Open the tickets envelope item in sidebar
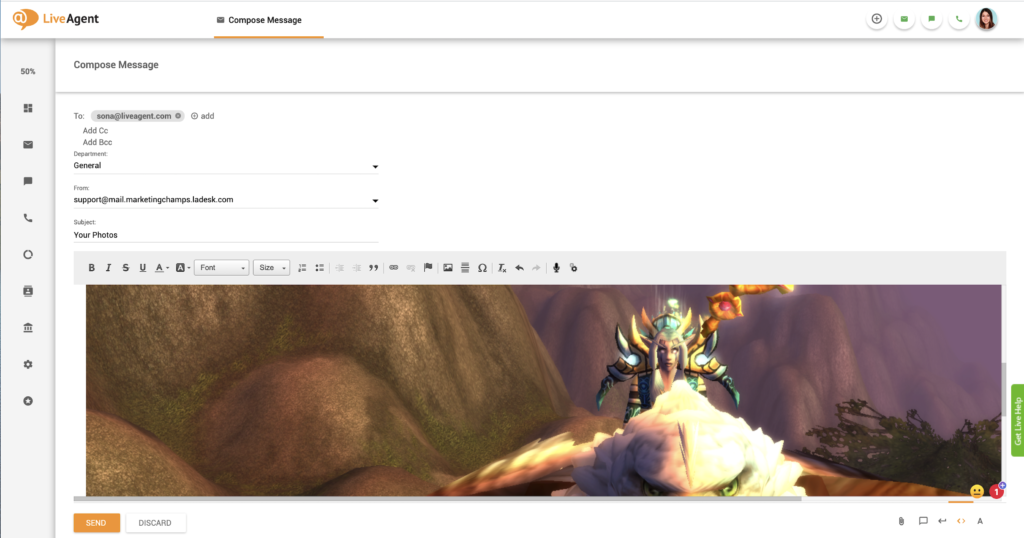 click(x=28, y=144)
